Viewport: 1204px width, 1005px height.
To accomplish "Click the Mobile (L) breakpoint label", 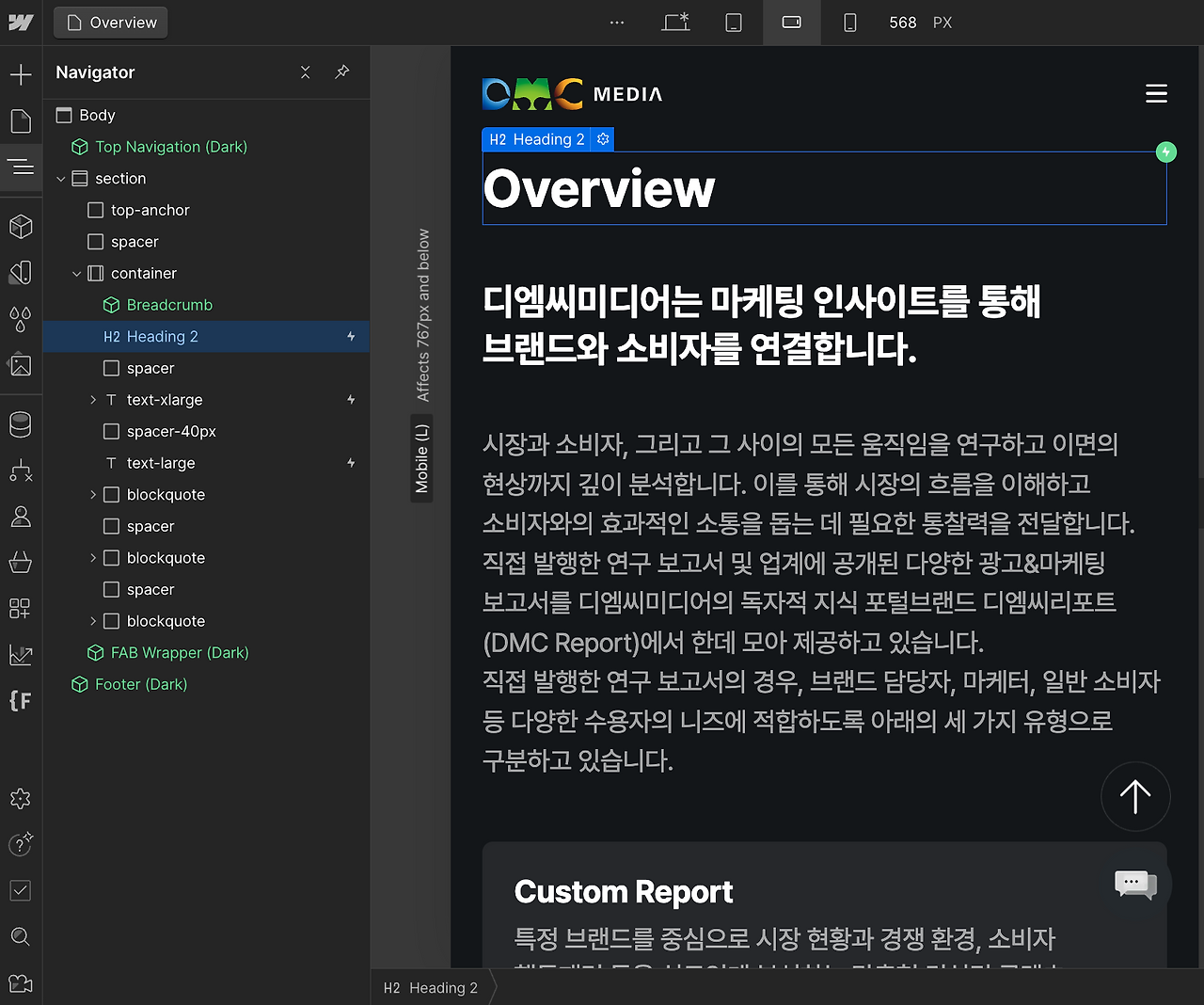I will tap(422, 458).
